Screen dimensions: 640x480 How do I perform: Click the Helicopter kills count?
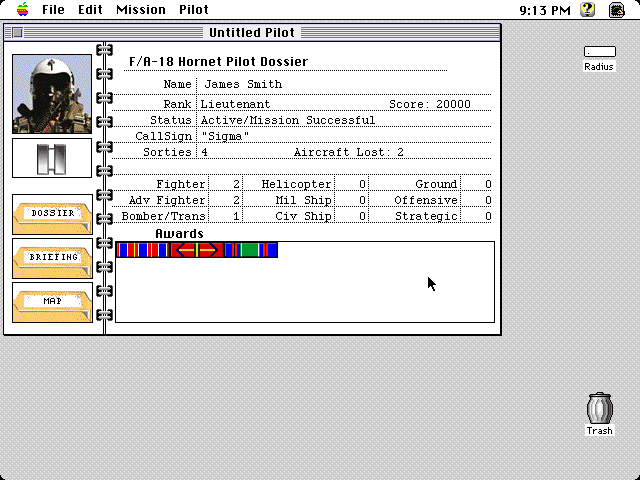(362, 184)
